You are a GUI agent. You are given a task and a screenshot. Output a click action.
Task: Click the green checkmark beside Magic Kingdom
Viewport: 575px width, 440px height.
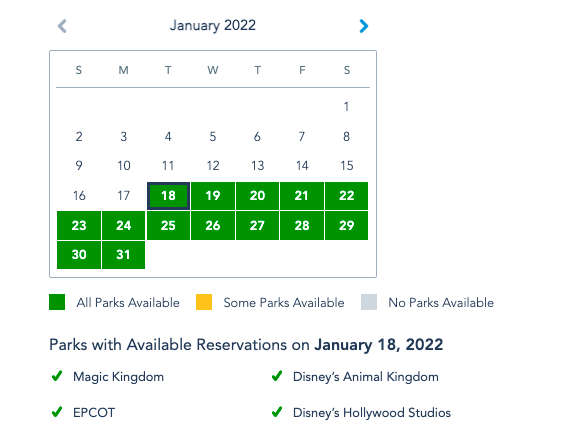pyautogui.click(x=57, y=376)
